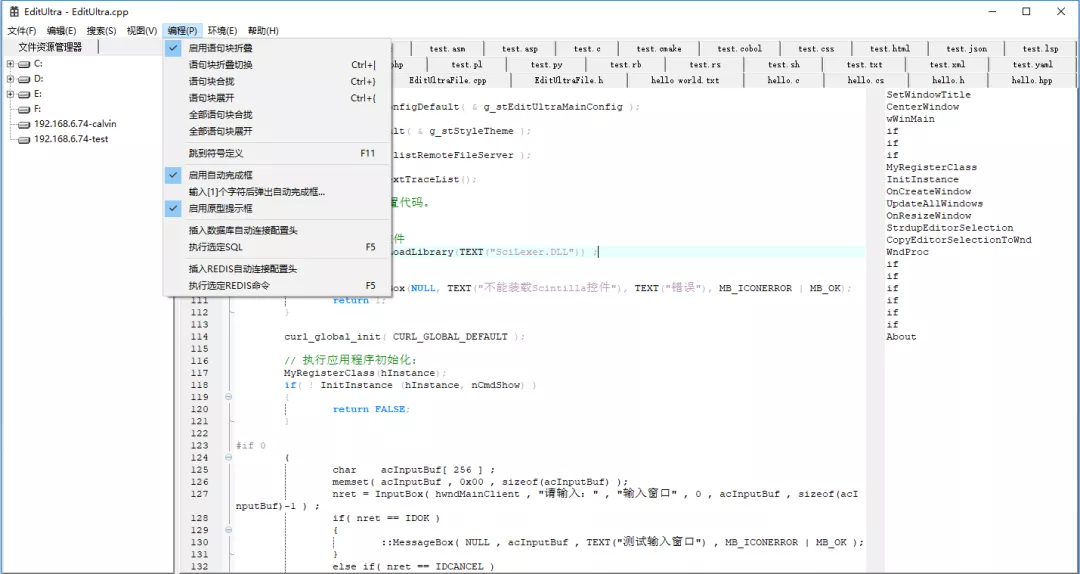This screenshot has width=1080, height=574.
Task: Click the server icon for 192.168.6.74-test
Action: pos(25,139)
